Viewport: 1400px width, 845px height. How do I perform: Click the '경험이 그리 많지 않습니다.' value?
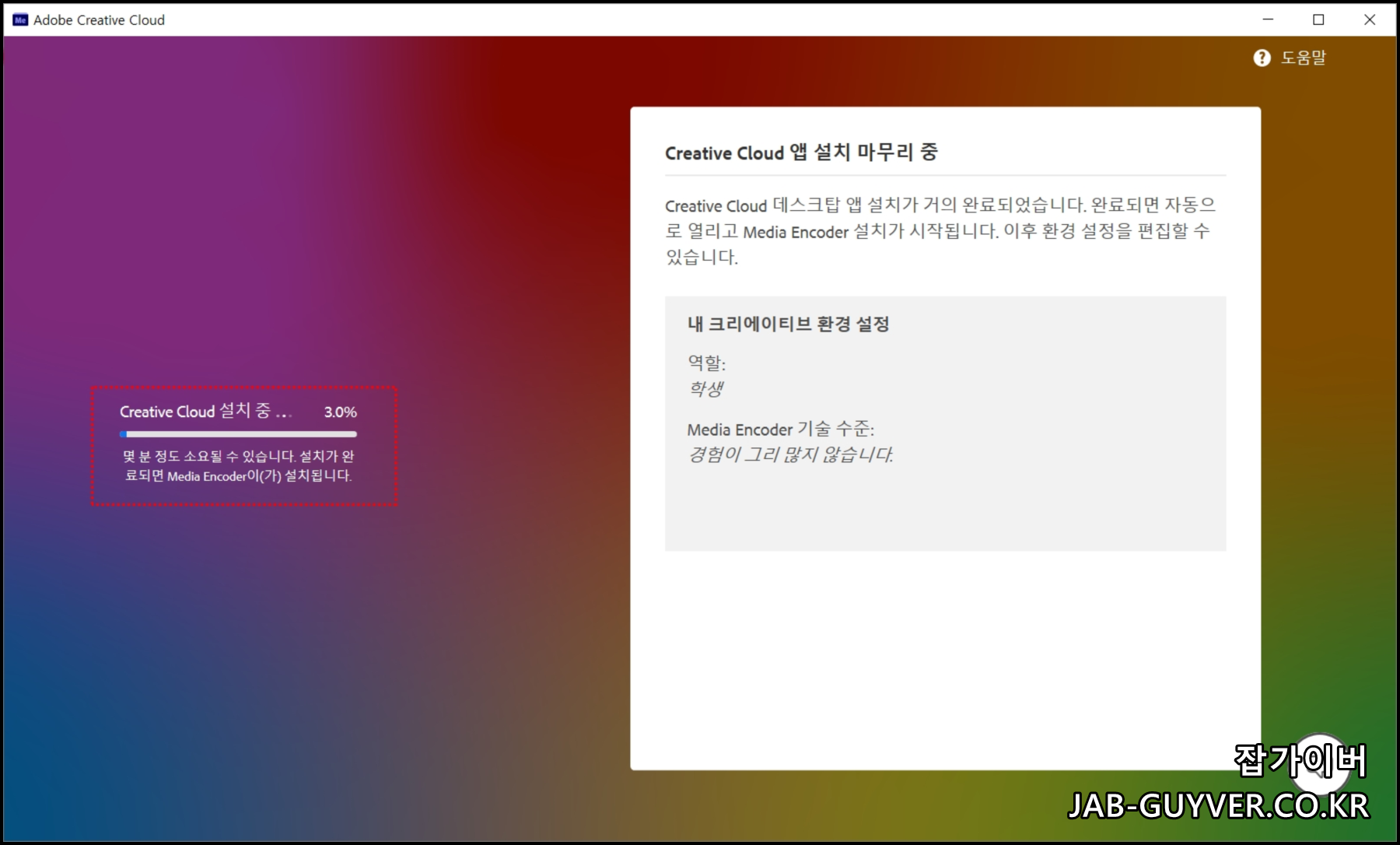point(791,454)
